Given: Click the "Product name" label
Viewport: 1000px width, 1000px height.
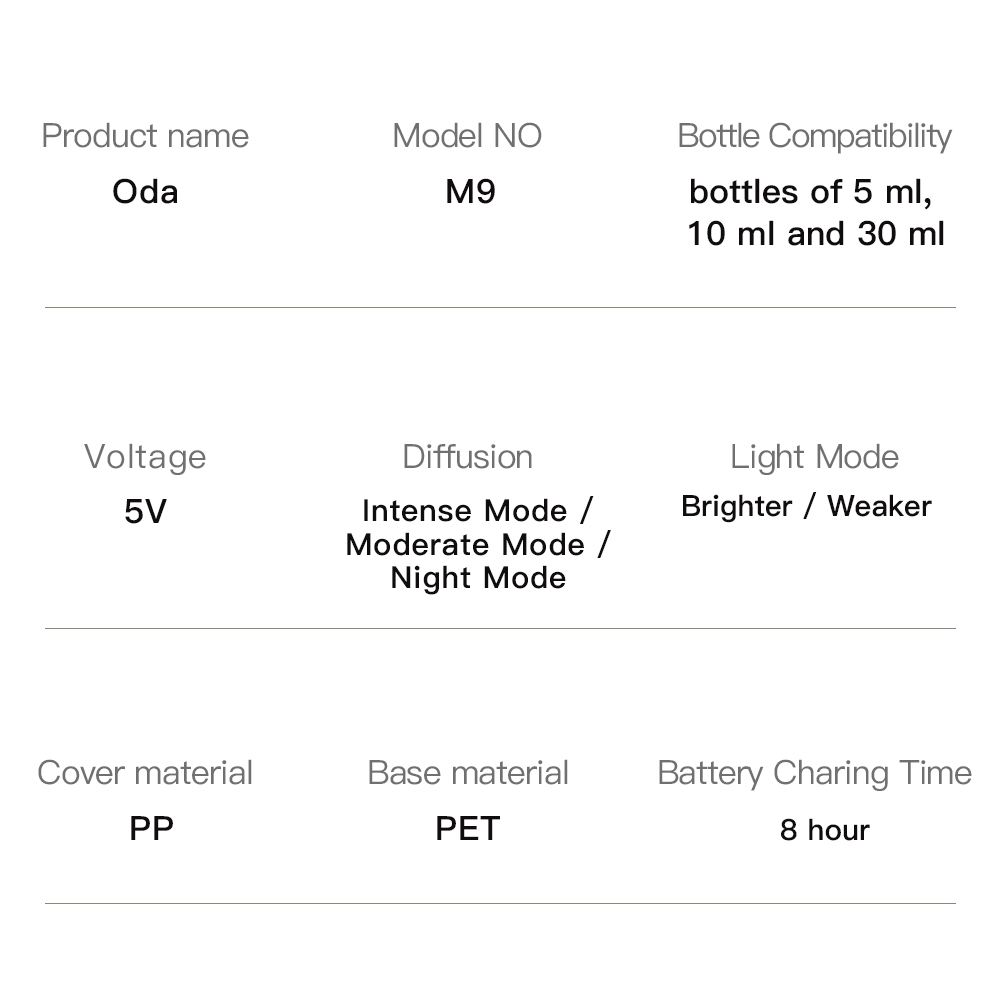Looking at the screenshot, I should (145, 136).
